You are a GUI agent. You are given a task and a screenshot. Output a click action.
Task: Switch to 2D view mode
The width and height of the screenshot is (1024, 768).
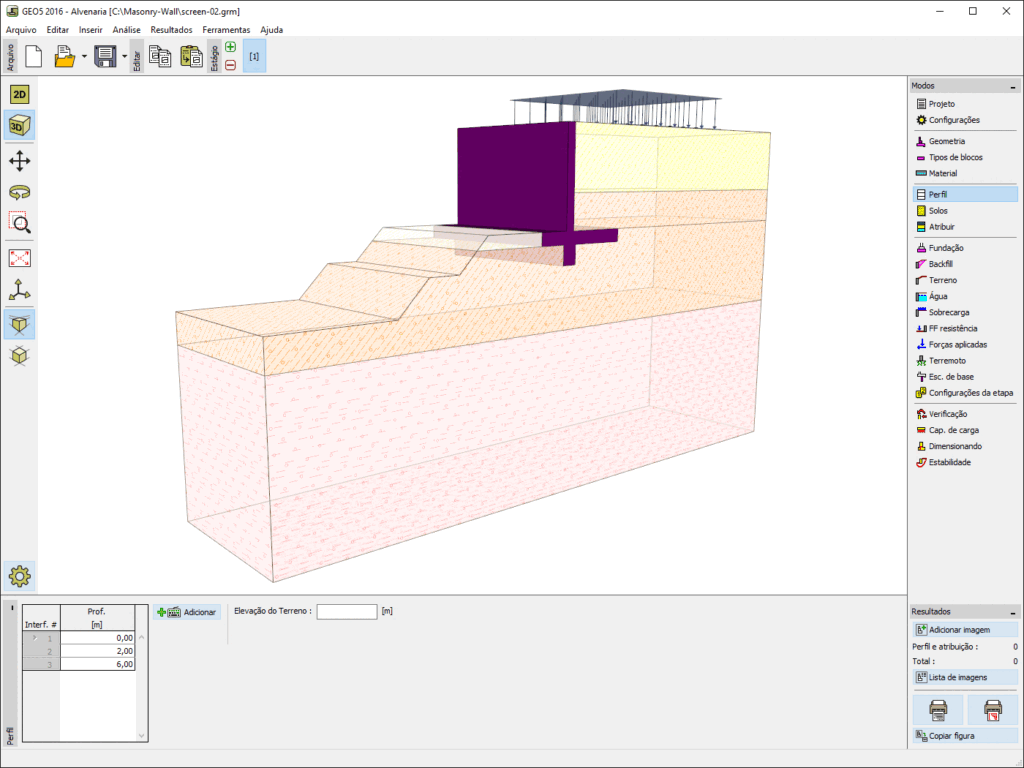coord(20,95)
